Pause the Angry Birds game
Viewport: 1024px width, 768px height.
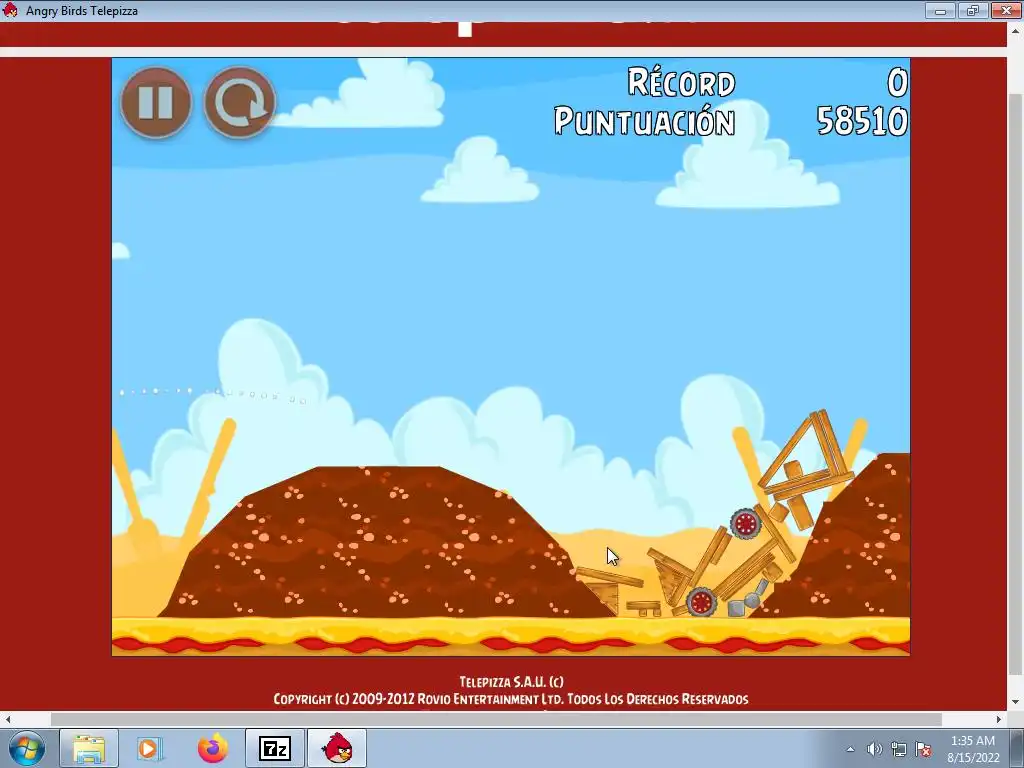tap(155, 103)
